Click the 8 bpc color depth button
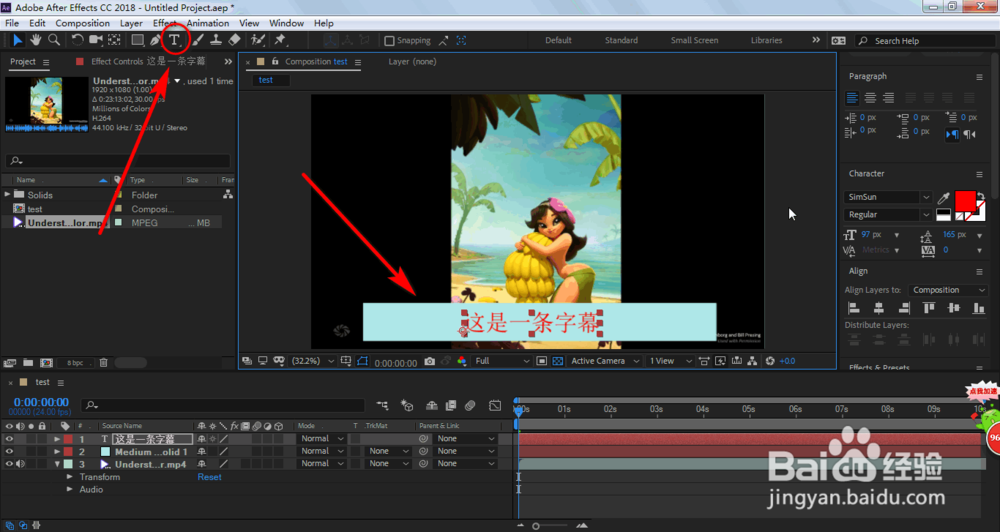1000x532 pixels. click(x=75, y=363)
